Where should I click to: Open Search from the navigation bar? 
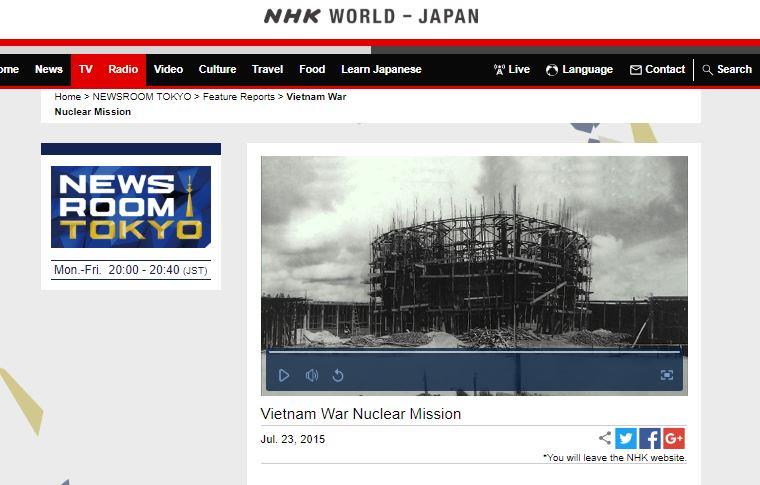point(727,70)
